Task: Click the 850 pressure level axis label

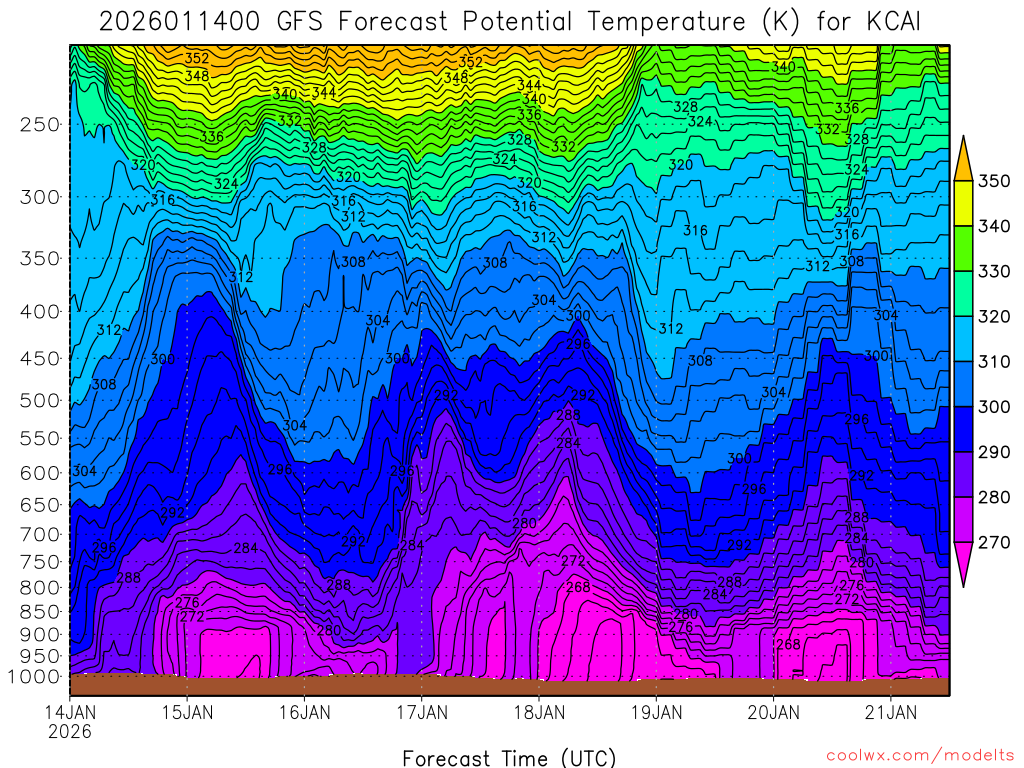Action: pyautogui.click(x=40, y=611)
